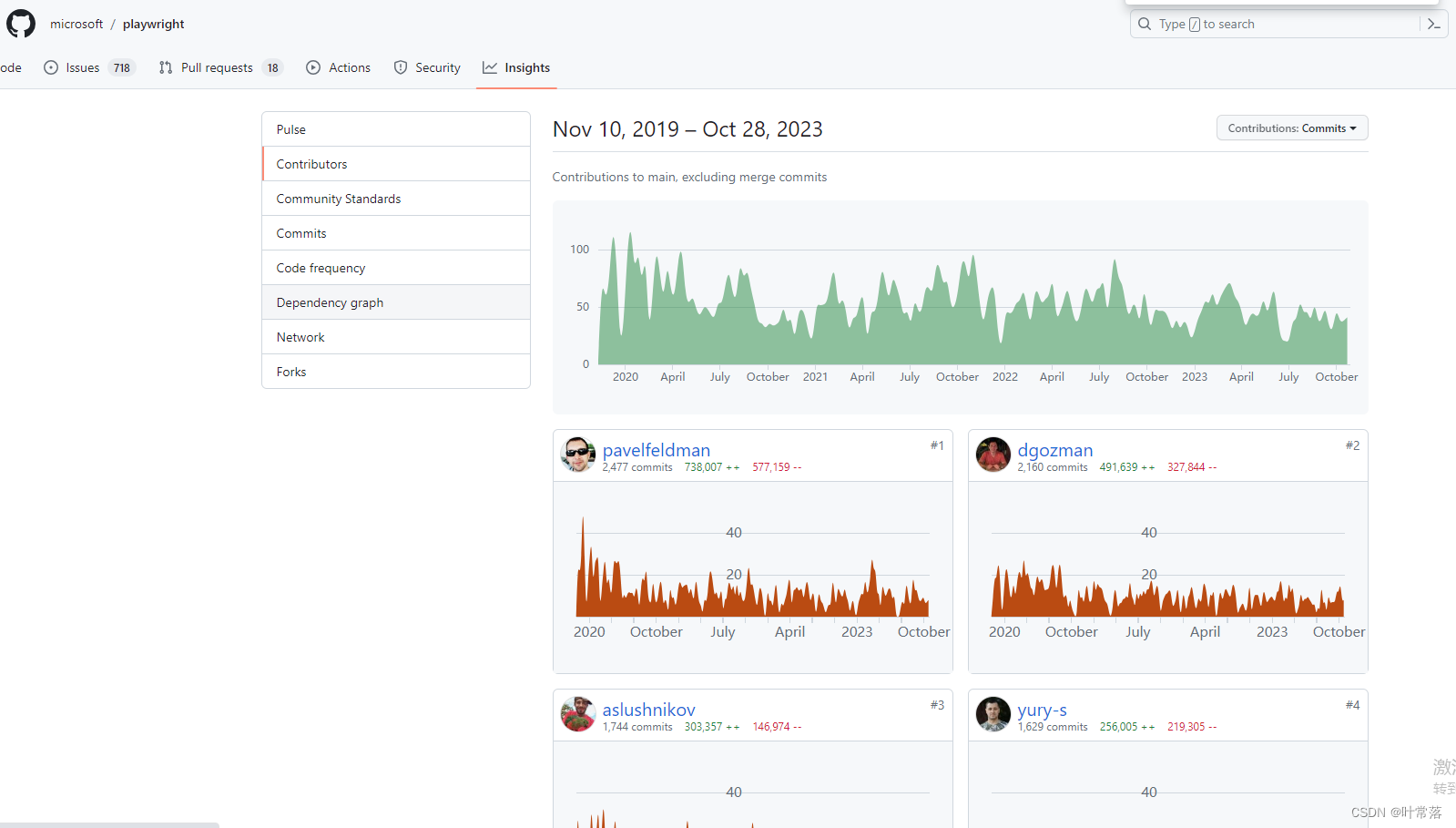Open aslushnikov's profile link
1456x828 pixels.
[x=649, y=710]
